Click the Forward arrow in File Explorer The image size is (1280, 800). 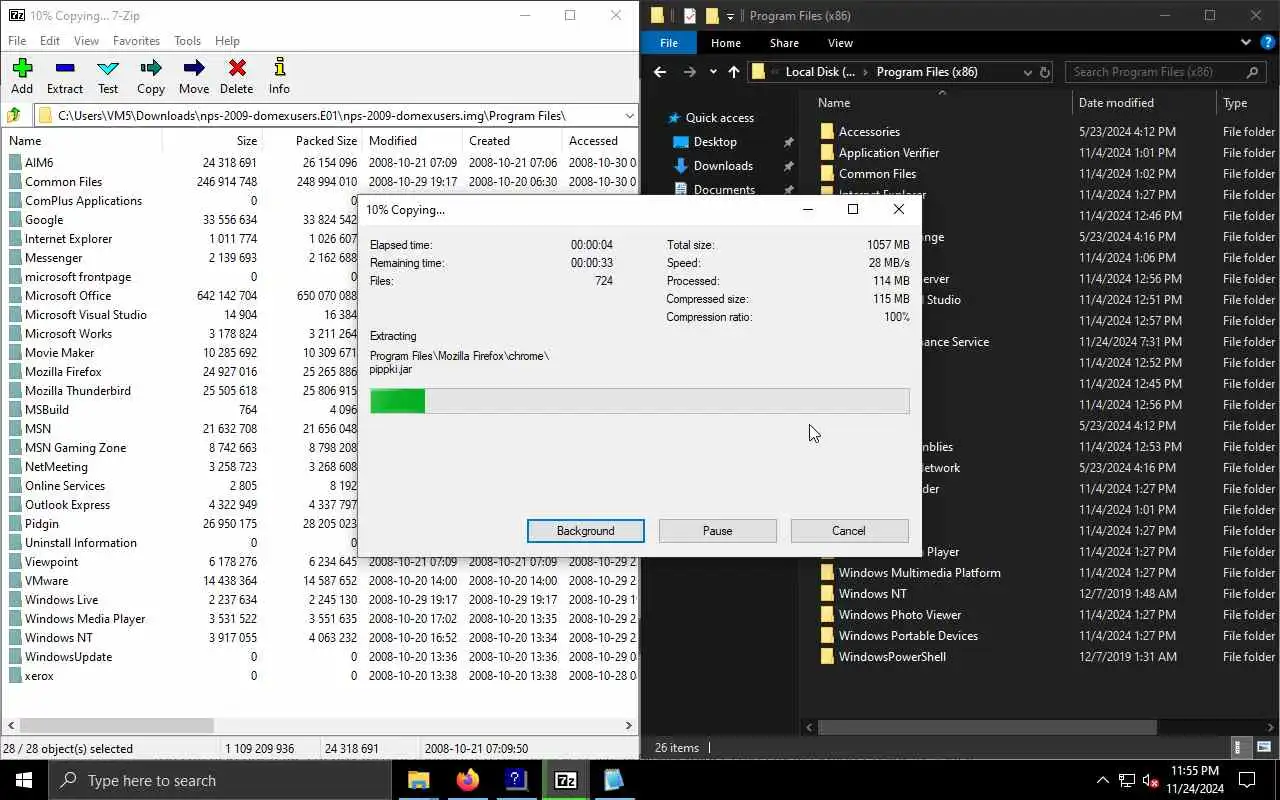(689, 72)
